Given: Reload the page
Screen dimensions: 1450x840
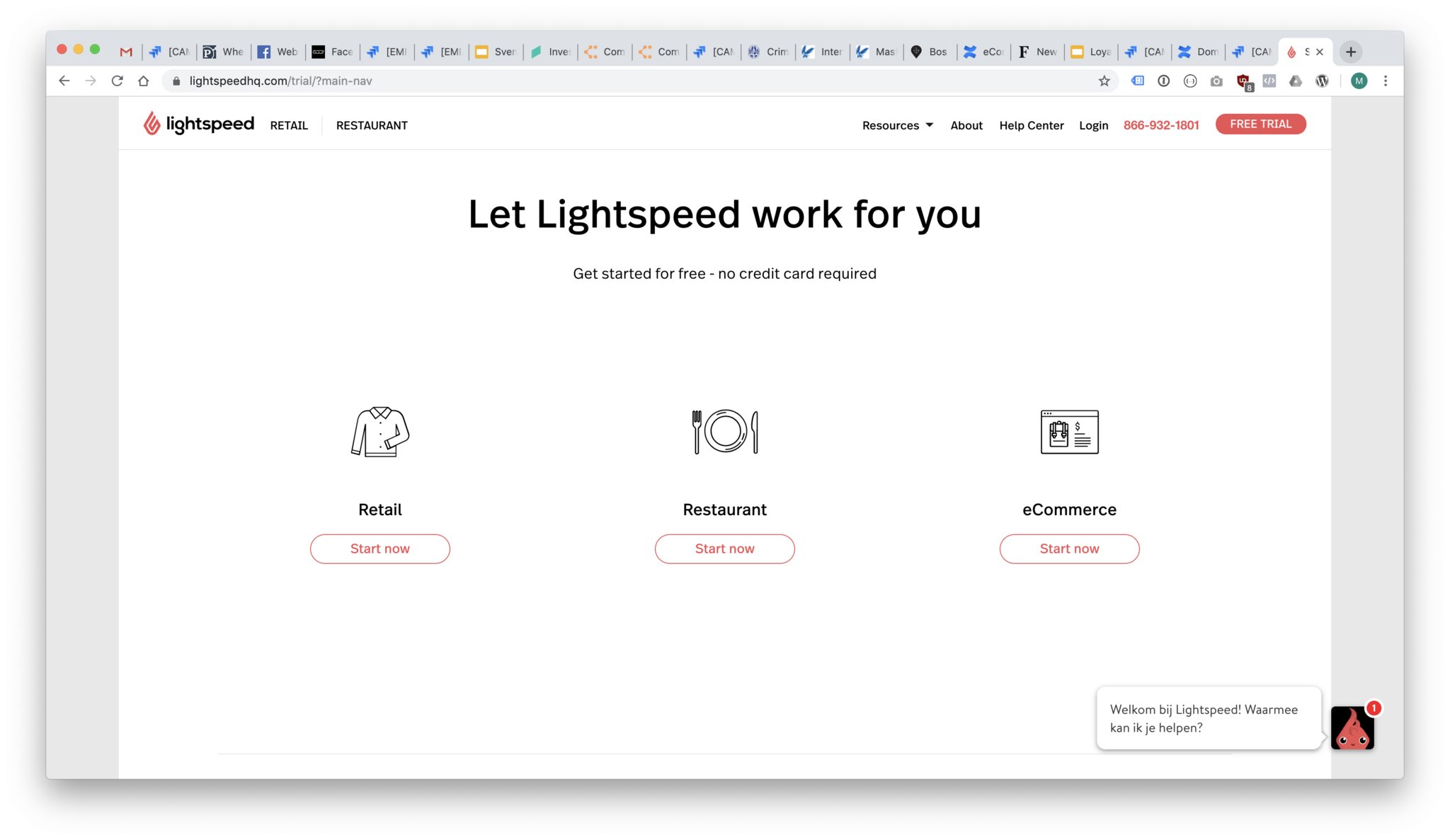Looking at the screenshot, I should pos(118,81).
